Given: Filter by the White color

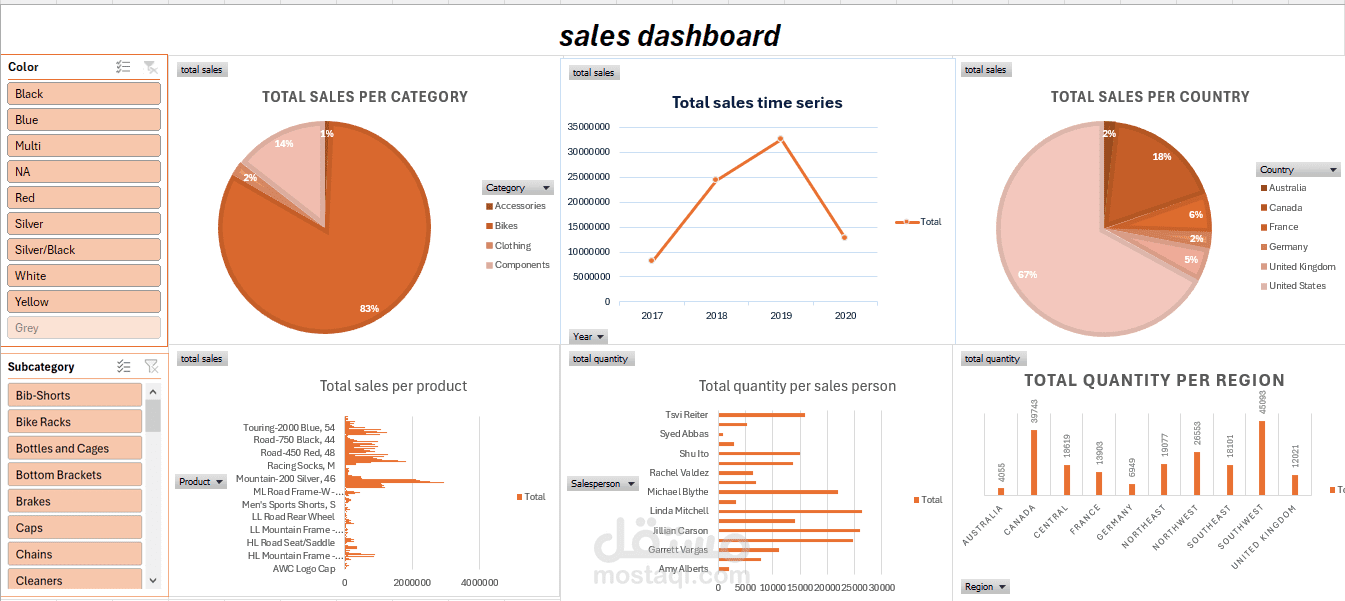Looking at the screenshot, I should [x=84, y=275].
